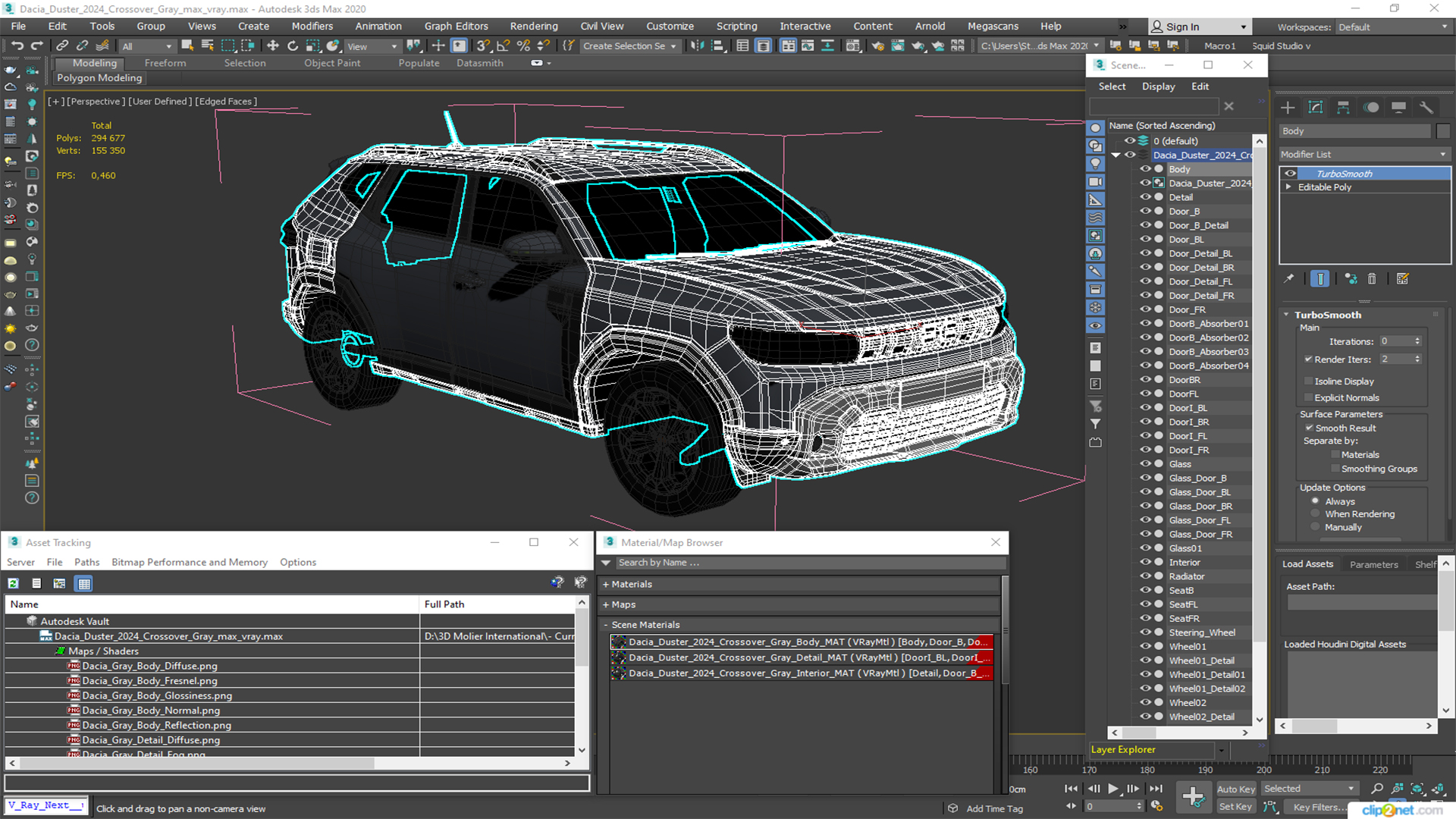The height and width of the screenshot is (819, 1456).
Task: Collapse the TurboSmooth rollout
Action: [1286, 315]
